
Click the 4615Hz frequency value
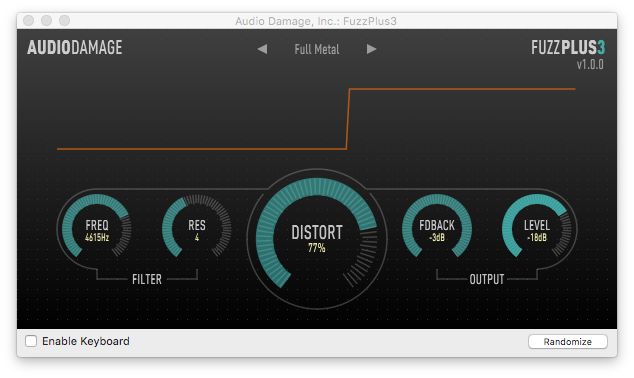click(x=97, y=237)
